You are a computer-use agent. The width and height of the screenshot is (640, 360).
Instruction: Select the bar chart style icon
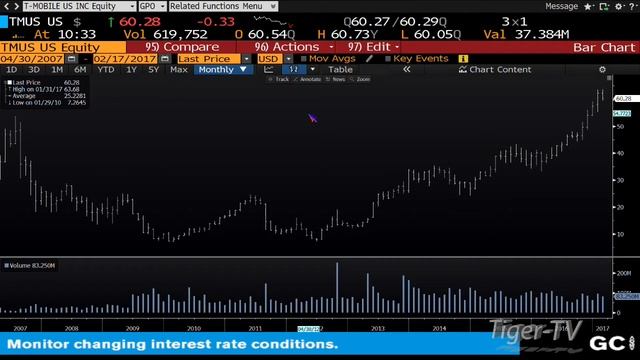(x=293, y=69)
